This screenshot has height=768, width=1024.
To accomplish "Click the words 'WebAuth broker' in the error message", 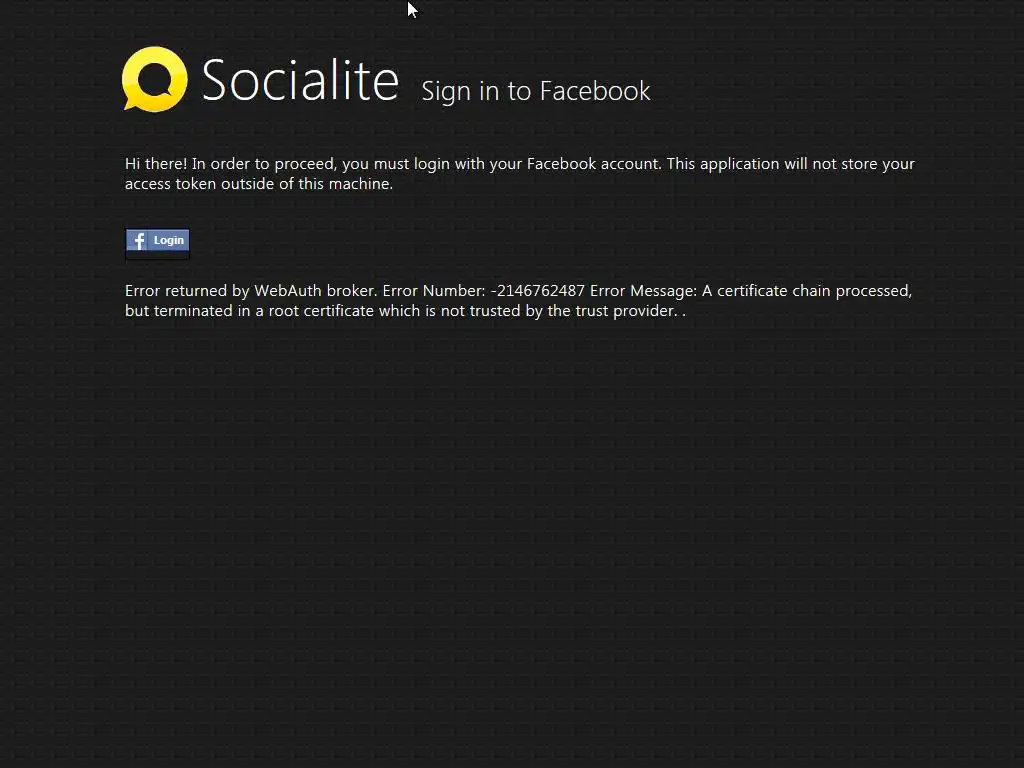I will pos(315,291).
